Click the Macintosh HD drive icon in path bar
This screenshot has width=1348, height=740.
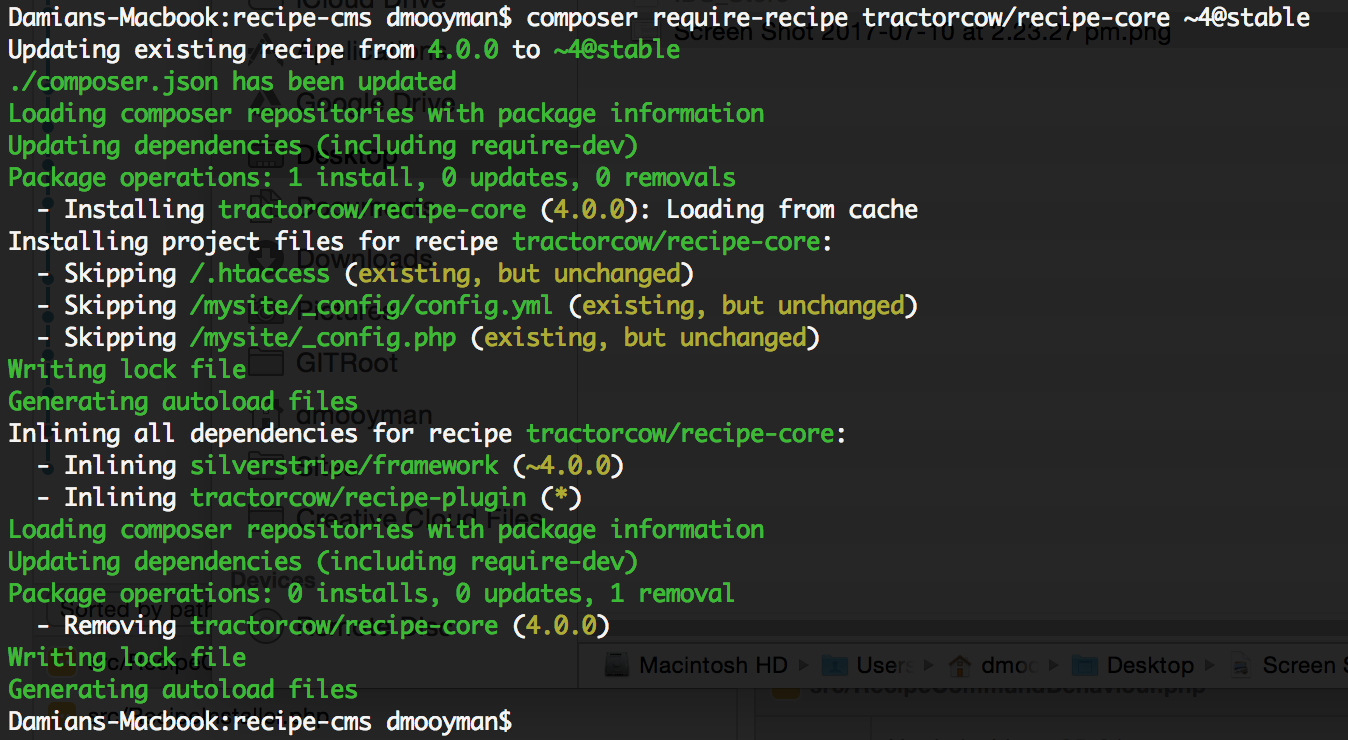618,665
